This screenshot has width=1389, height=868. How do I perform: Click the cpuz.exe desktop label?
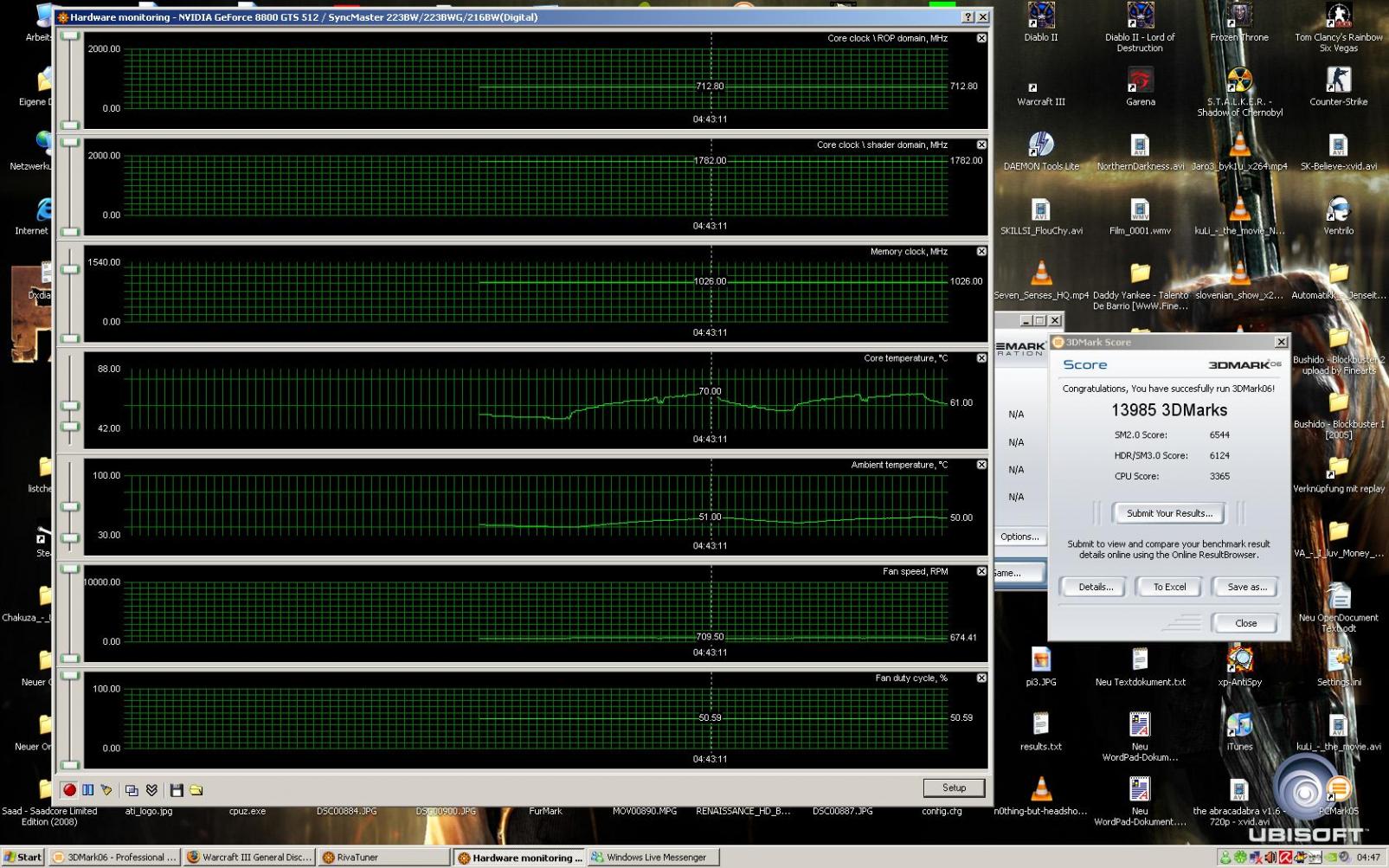pos(247,811)
